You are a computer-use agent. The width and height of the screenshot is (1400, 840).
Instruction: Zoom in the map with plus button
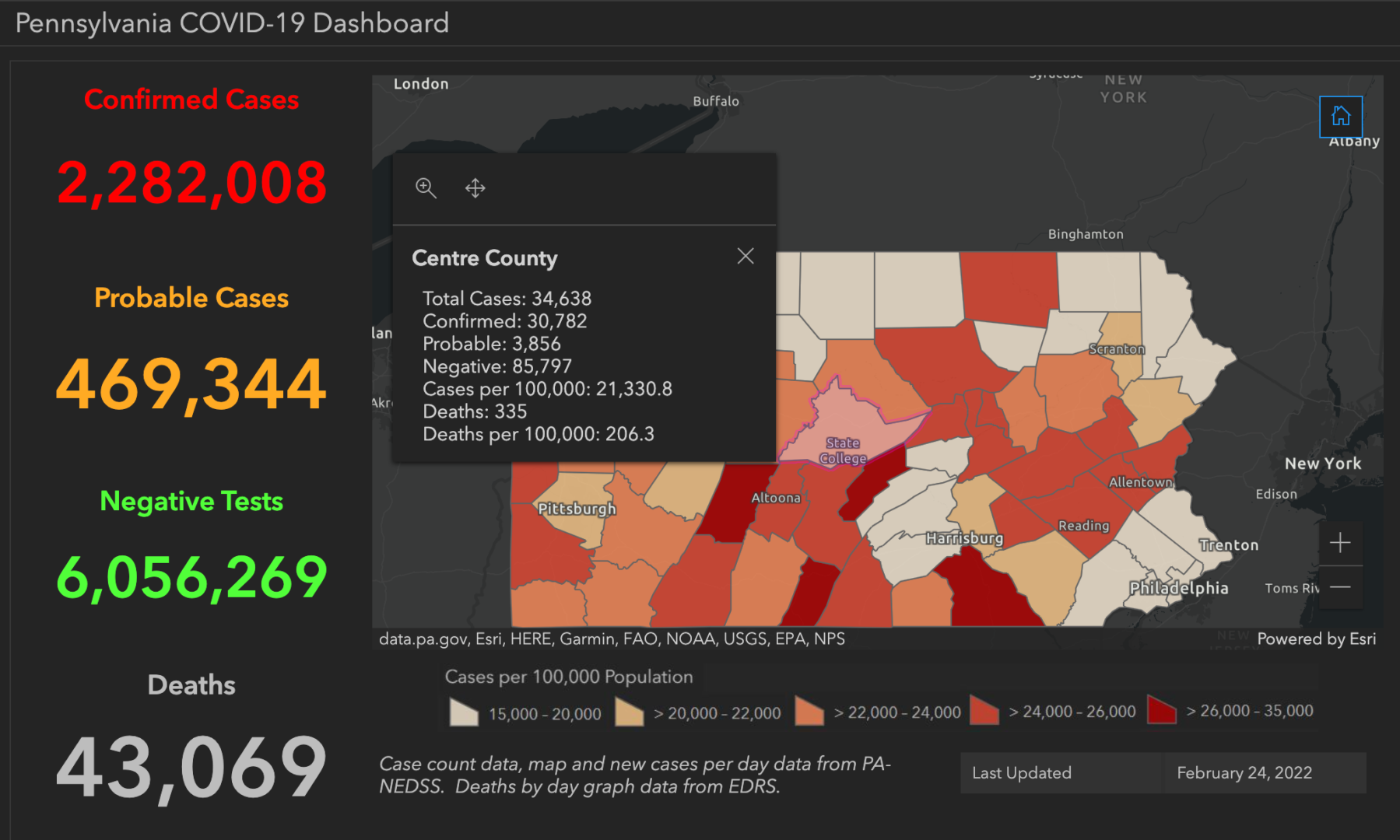point(1340,543)
